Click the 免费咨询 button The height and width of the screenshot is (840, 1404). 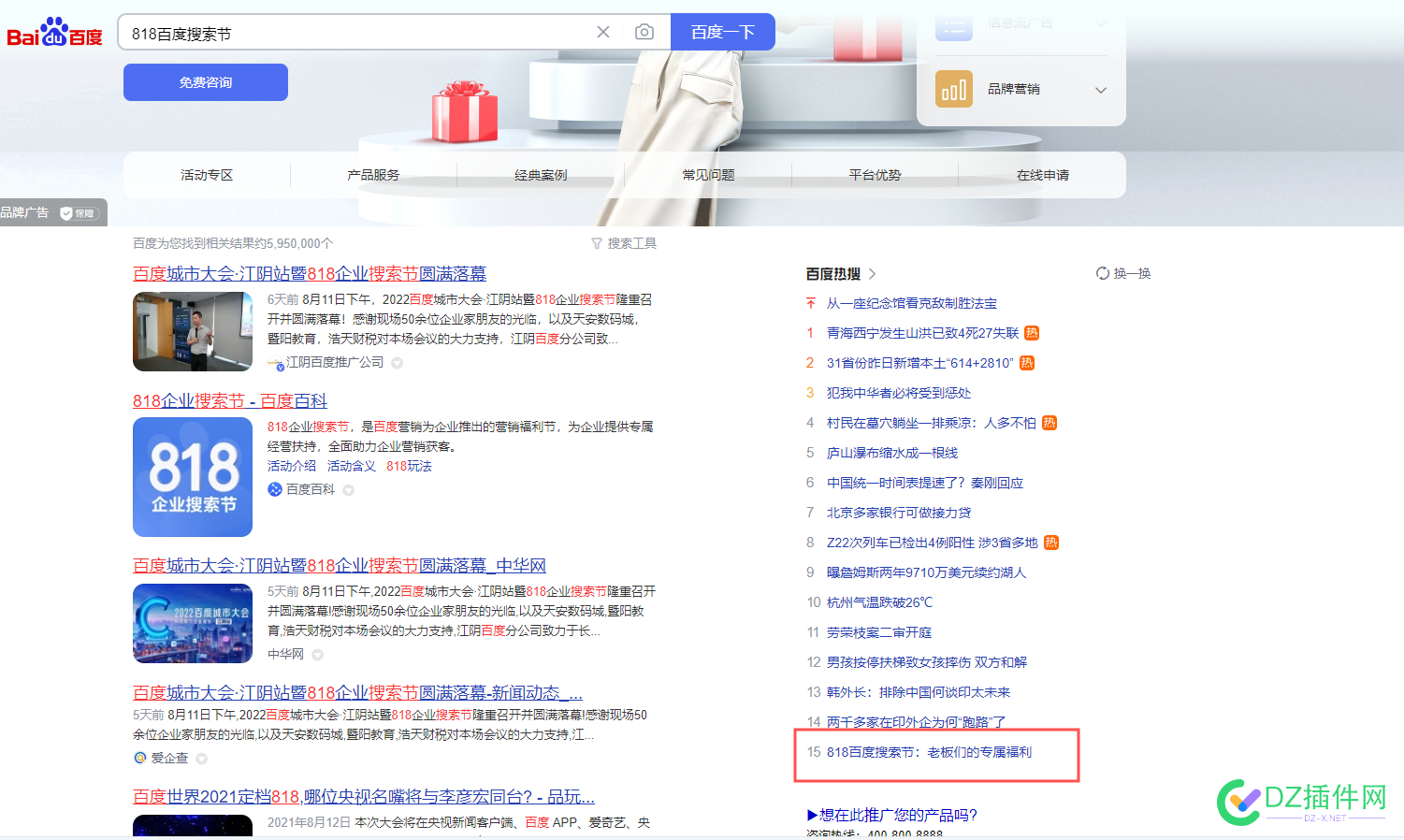[x=206, y=82]
